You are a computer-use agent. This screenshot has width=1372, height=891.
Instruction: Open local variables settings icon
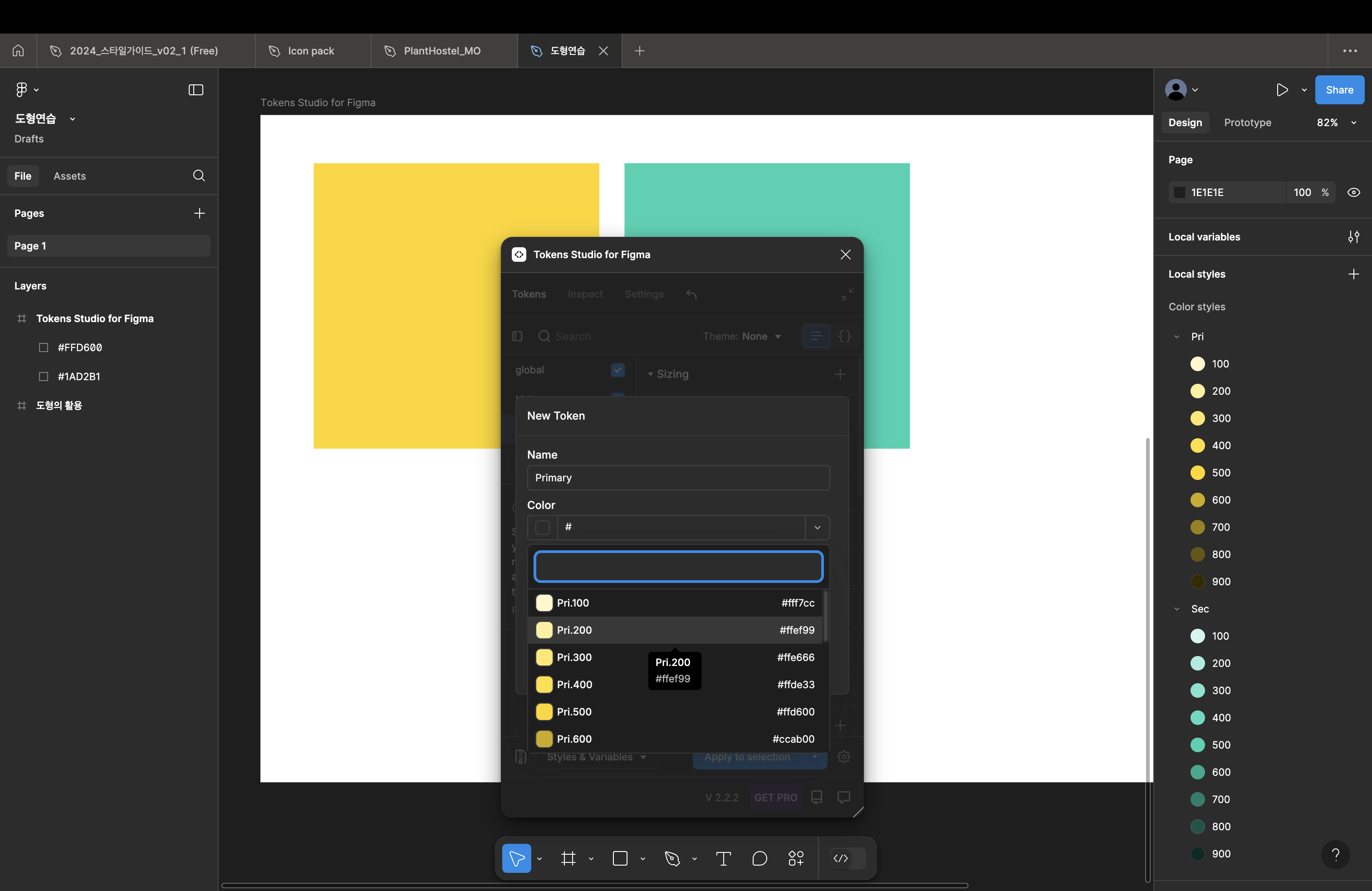point(1353,237)
